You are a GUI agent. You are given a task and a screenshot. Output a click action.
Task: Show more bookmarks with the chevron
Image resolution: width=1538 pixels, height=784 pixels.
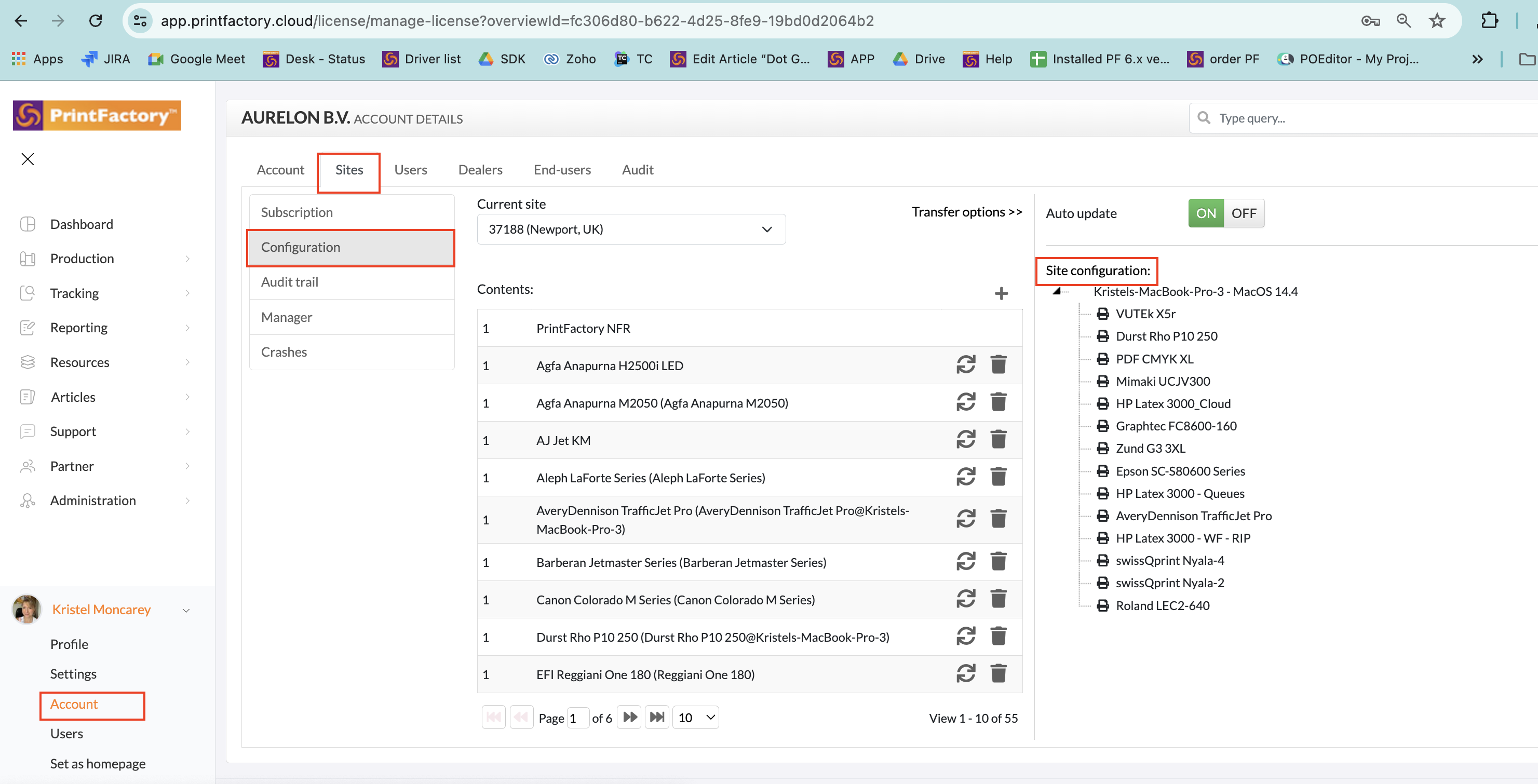pyautogui.click(x=1477, y=59)
